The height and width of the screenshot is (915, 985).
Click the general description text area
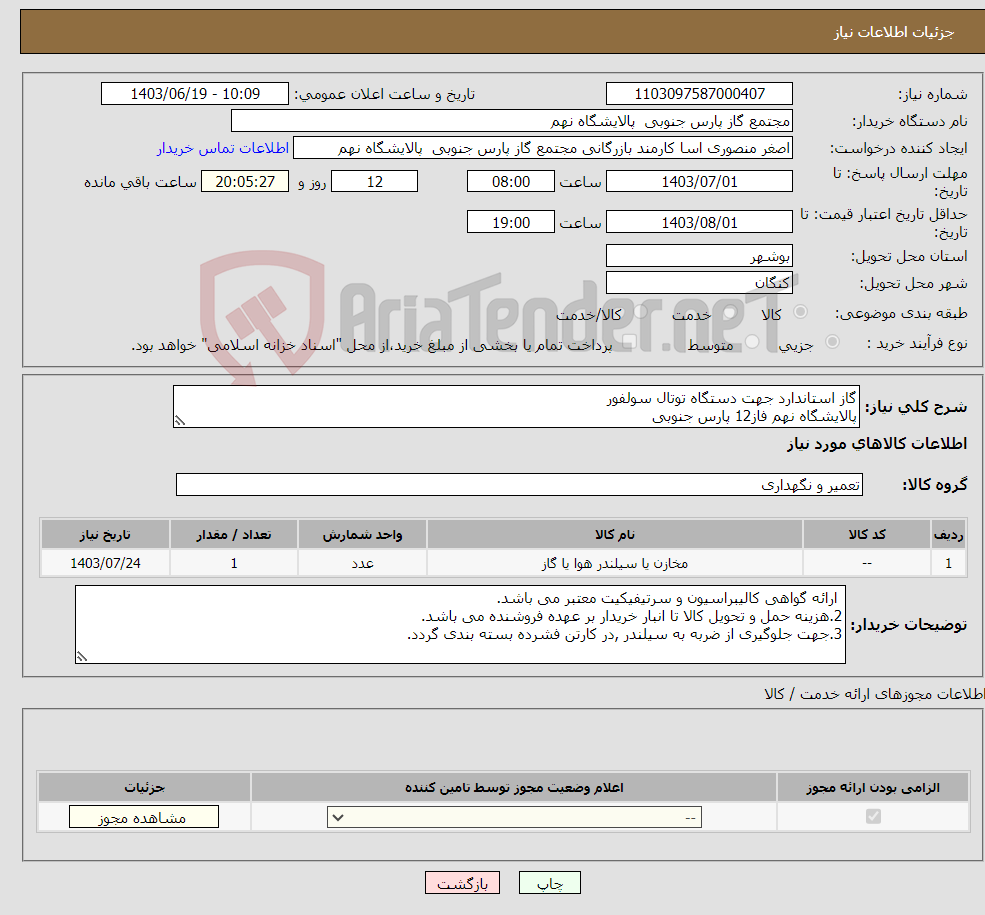516,406
